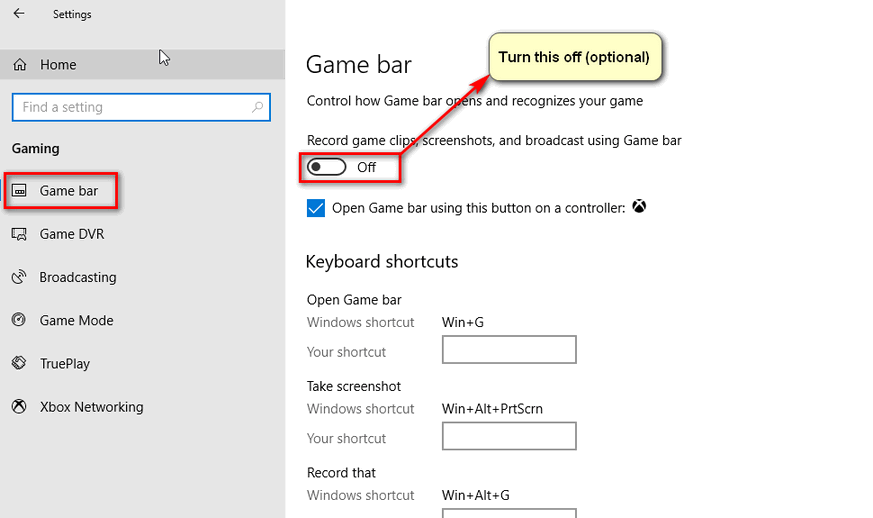Click the back arrow in Settings
Viewport: 873px width, 518px height.
click(19, 13)
